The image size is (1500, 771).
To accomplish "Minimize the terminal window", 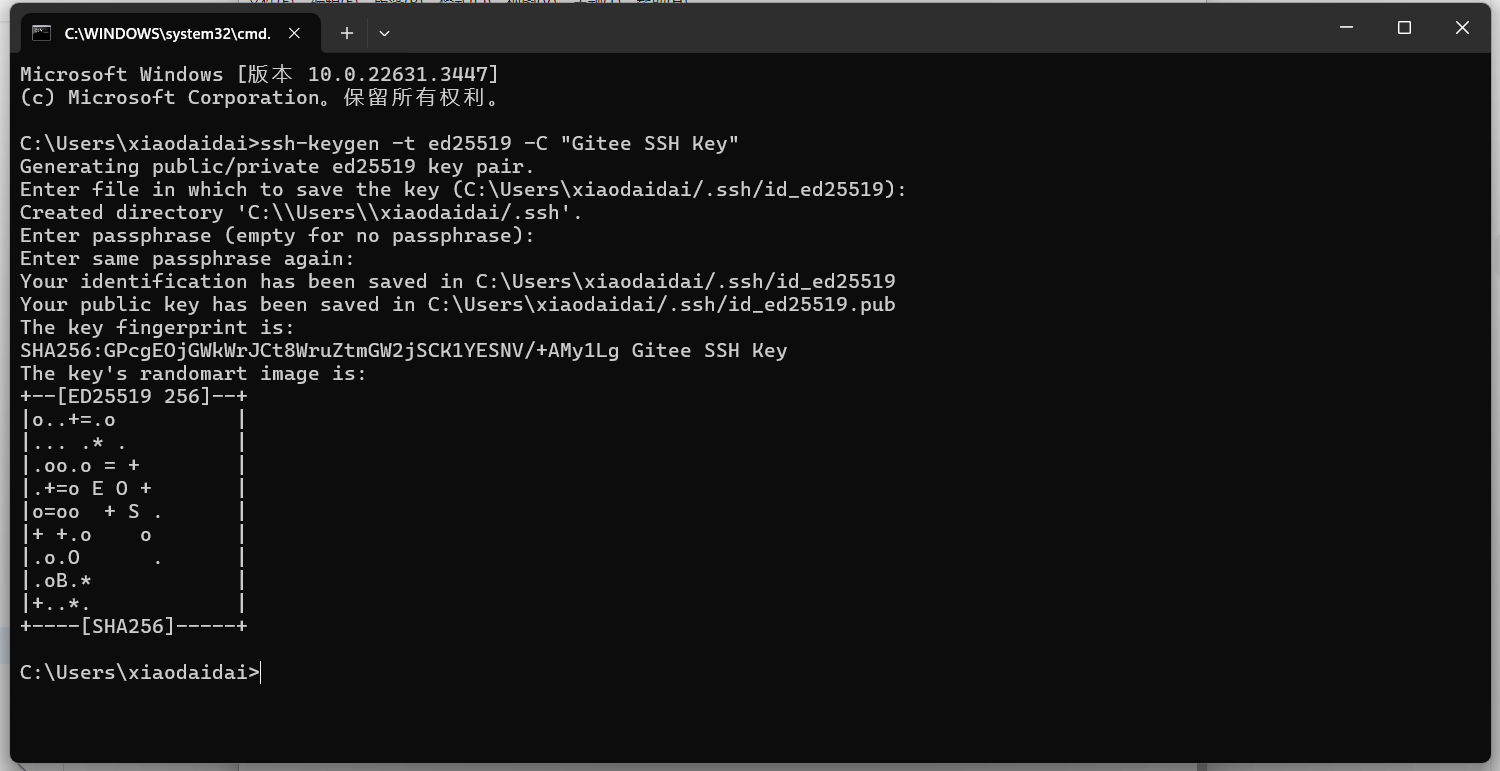I will coord(1345,28).
